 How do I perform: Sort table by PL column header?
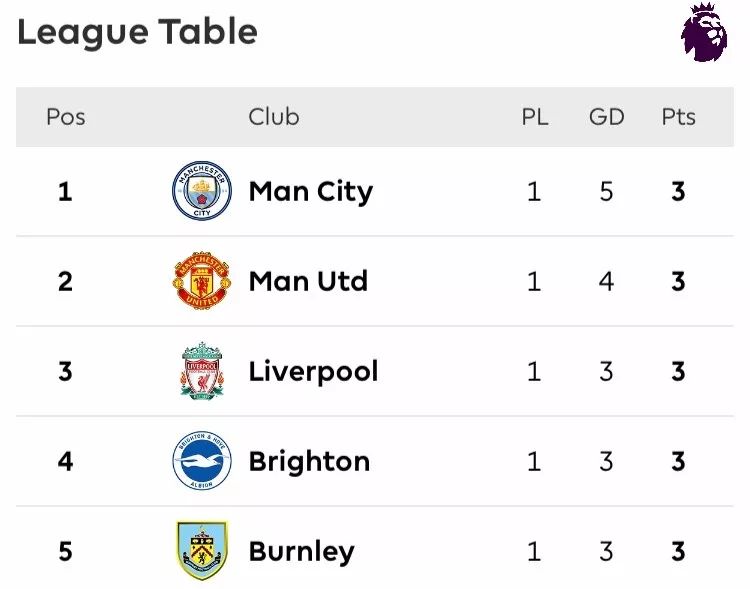535,117
